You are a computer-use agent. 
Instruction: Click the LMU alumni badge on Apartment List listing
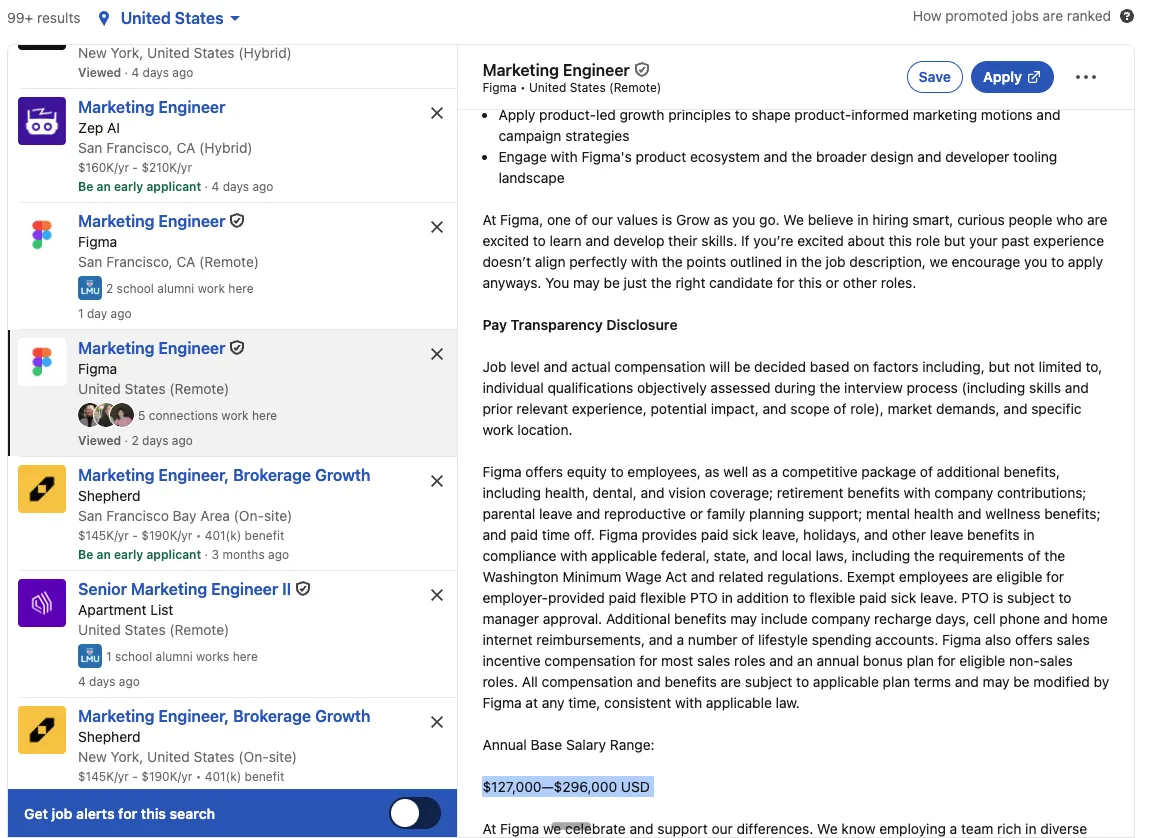pos(90,656)
